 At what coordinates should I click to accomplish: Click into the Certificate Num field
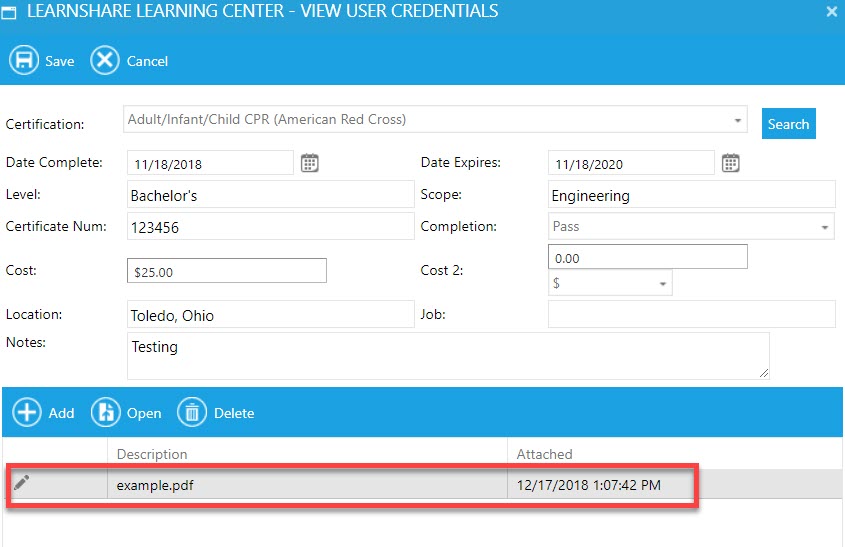coord(270,227)
